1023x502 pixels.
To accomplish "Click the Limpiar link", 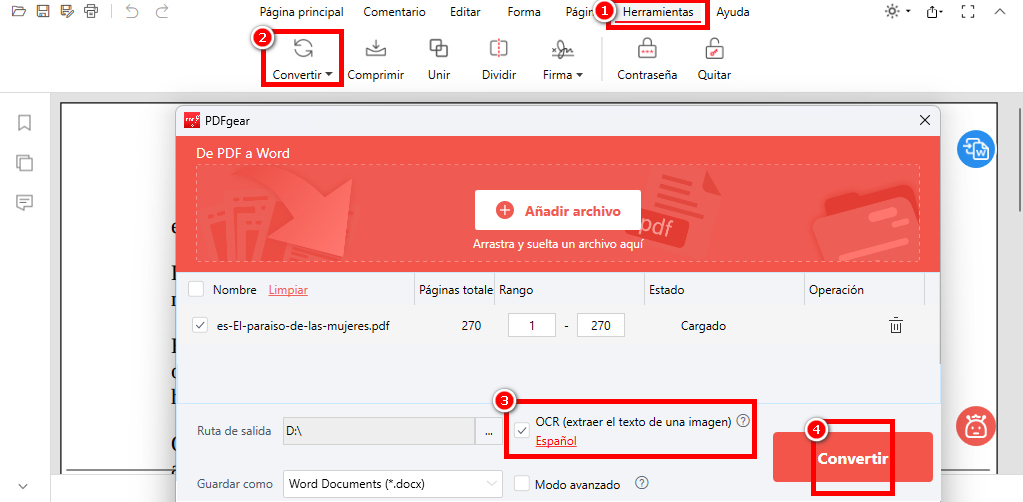I will click(288, 290).
